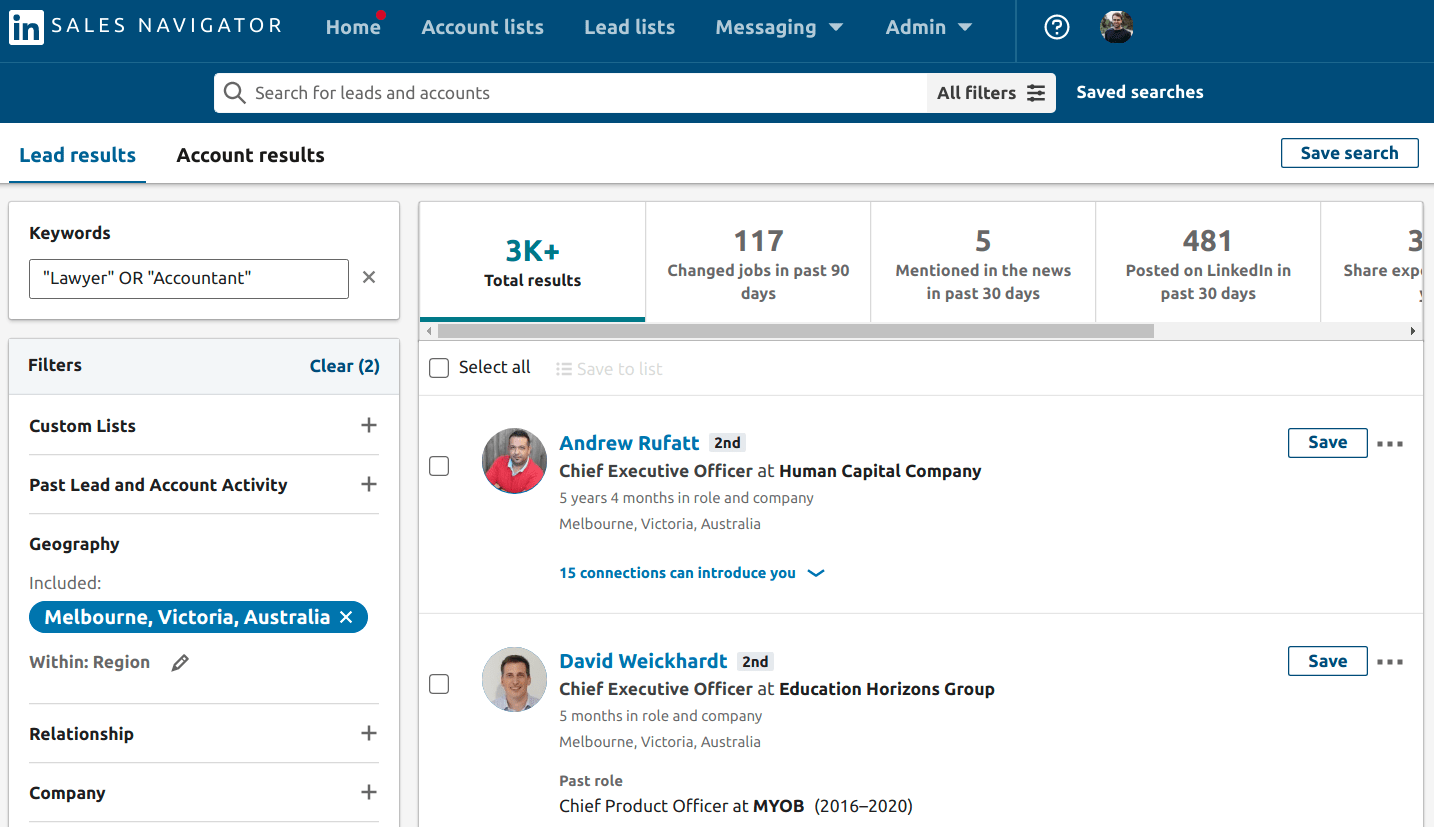This screenshot has height=827, width=1434.
Task: Select the 5 Mentioned in the news tab
Action: point(983,262)
